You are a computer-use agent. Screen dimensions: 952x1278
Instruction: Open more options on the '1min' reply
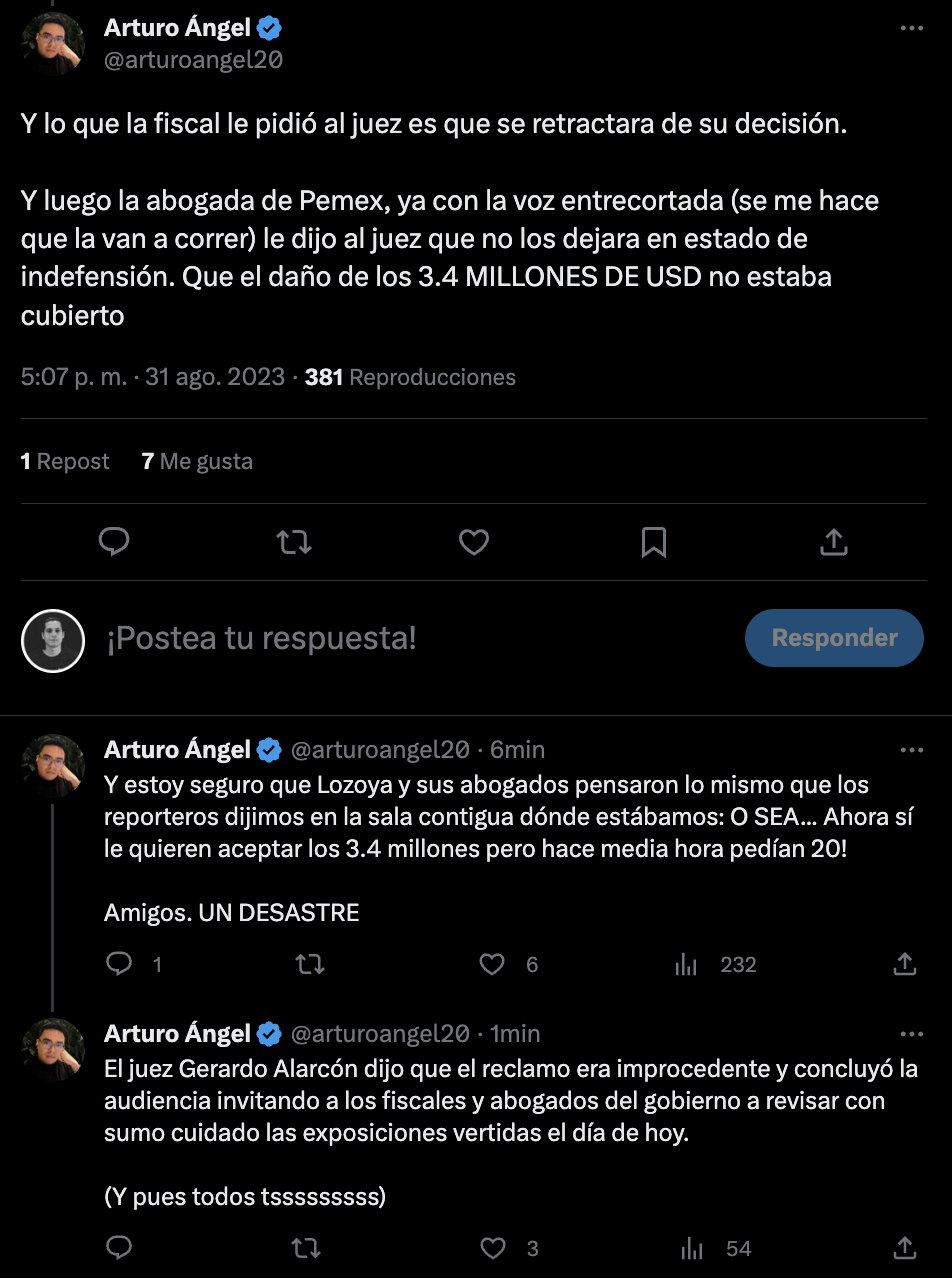[x=911, y=1034]
